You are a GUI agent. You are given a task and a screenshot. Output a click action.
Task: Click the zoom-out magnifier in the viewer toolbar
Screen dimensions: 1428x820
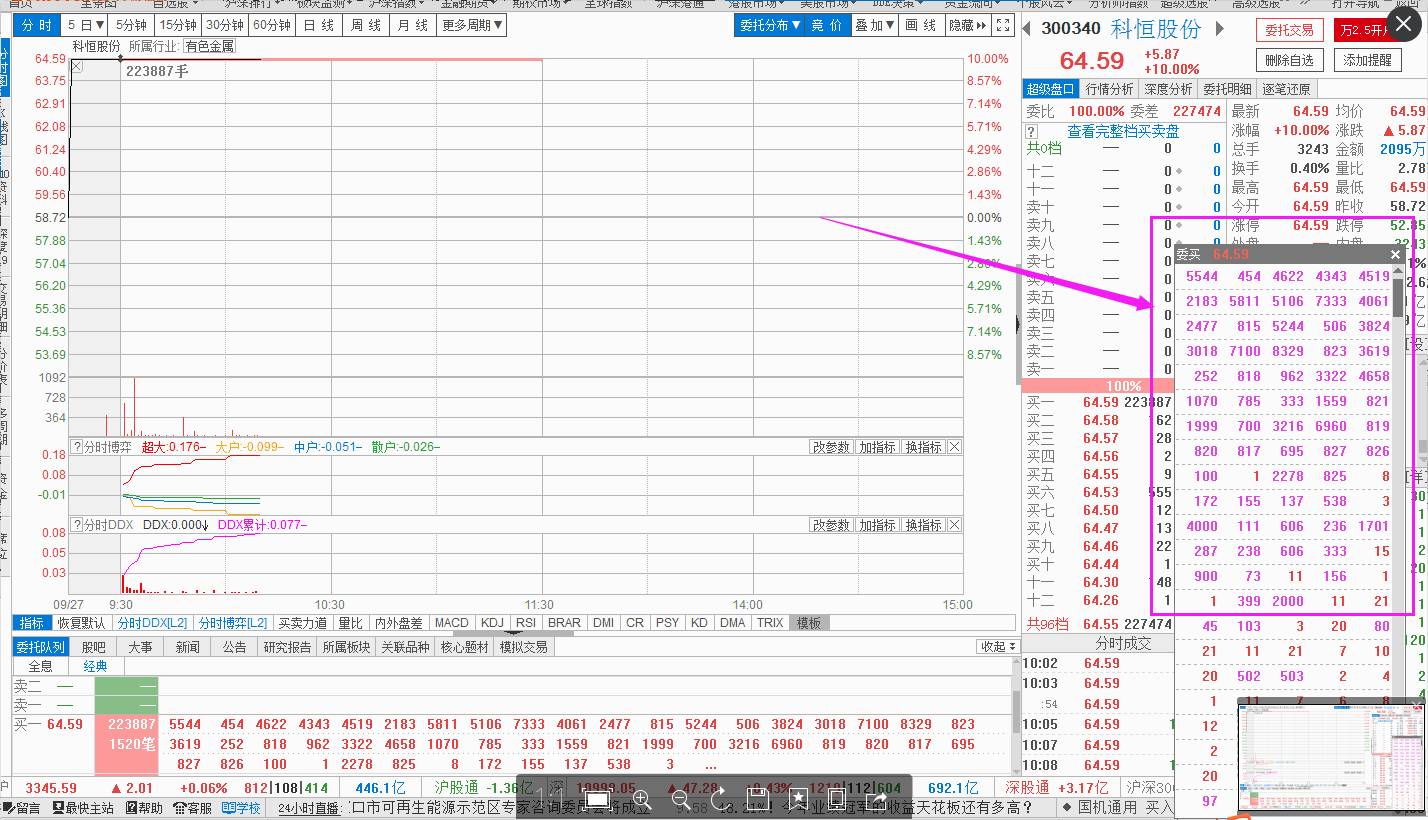pyautogui.click(x=681, y=798)
